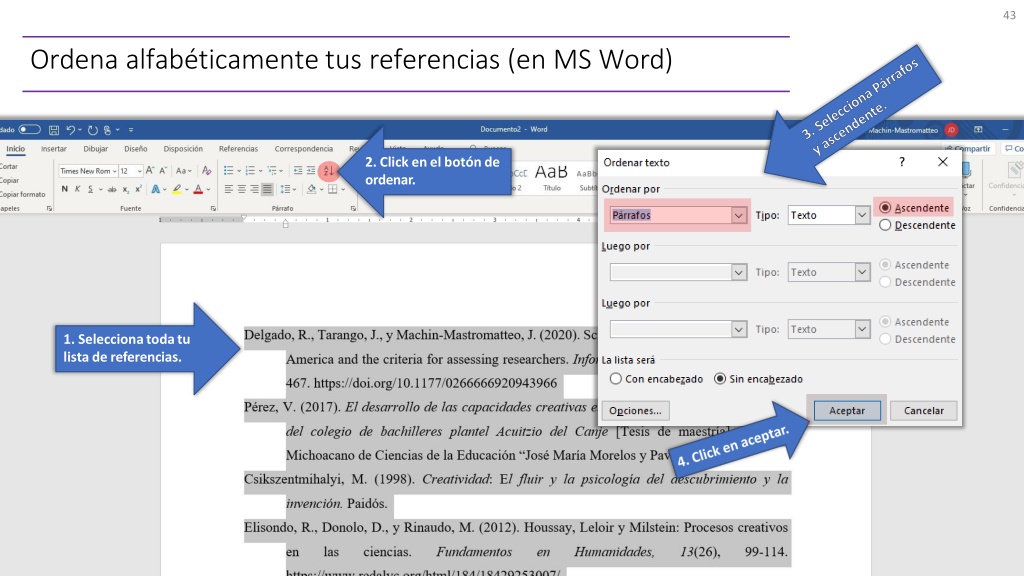Open the Párrafos sort-by dropdown
The height and width of the screenshot is (576, 1024).
pos(739,215)
